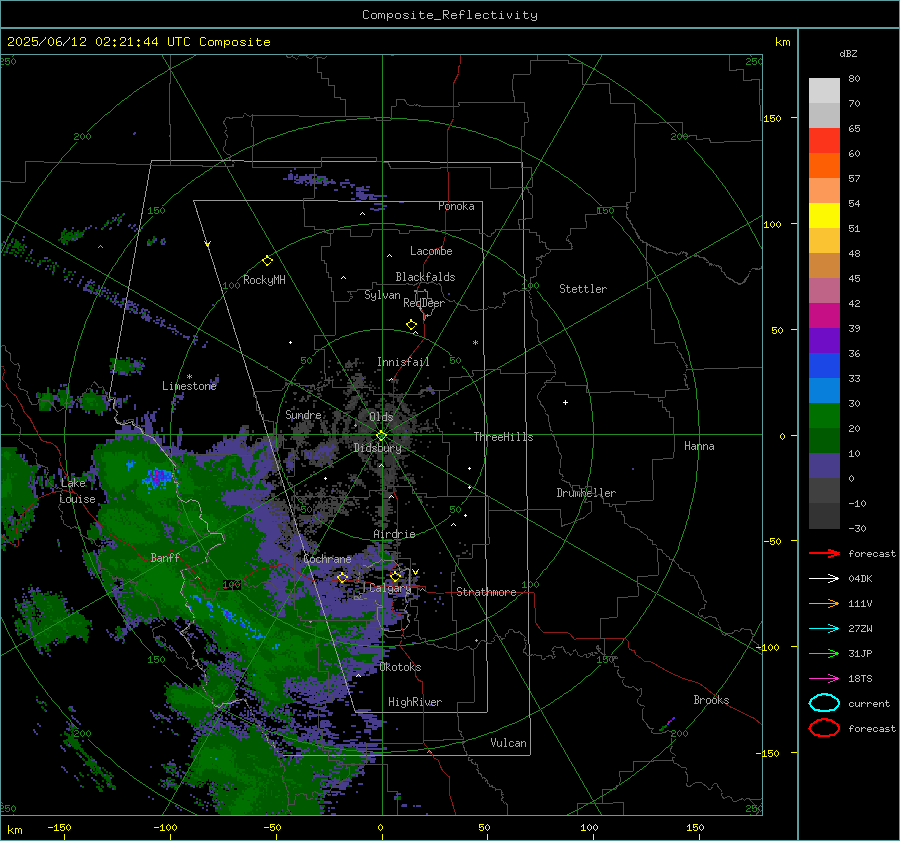The height and width of the screenshot is (841, 900).
Task: Click the Strathmore city label
Action: click(486, 592)
